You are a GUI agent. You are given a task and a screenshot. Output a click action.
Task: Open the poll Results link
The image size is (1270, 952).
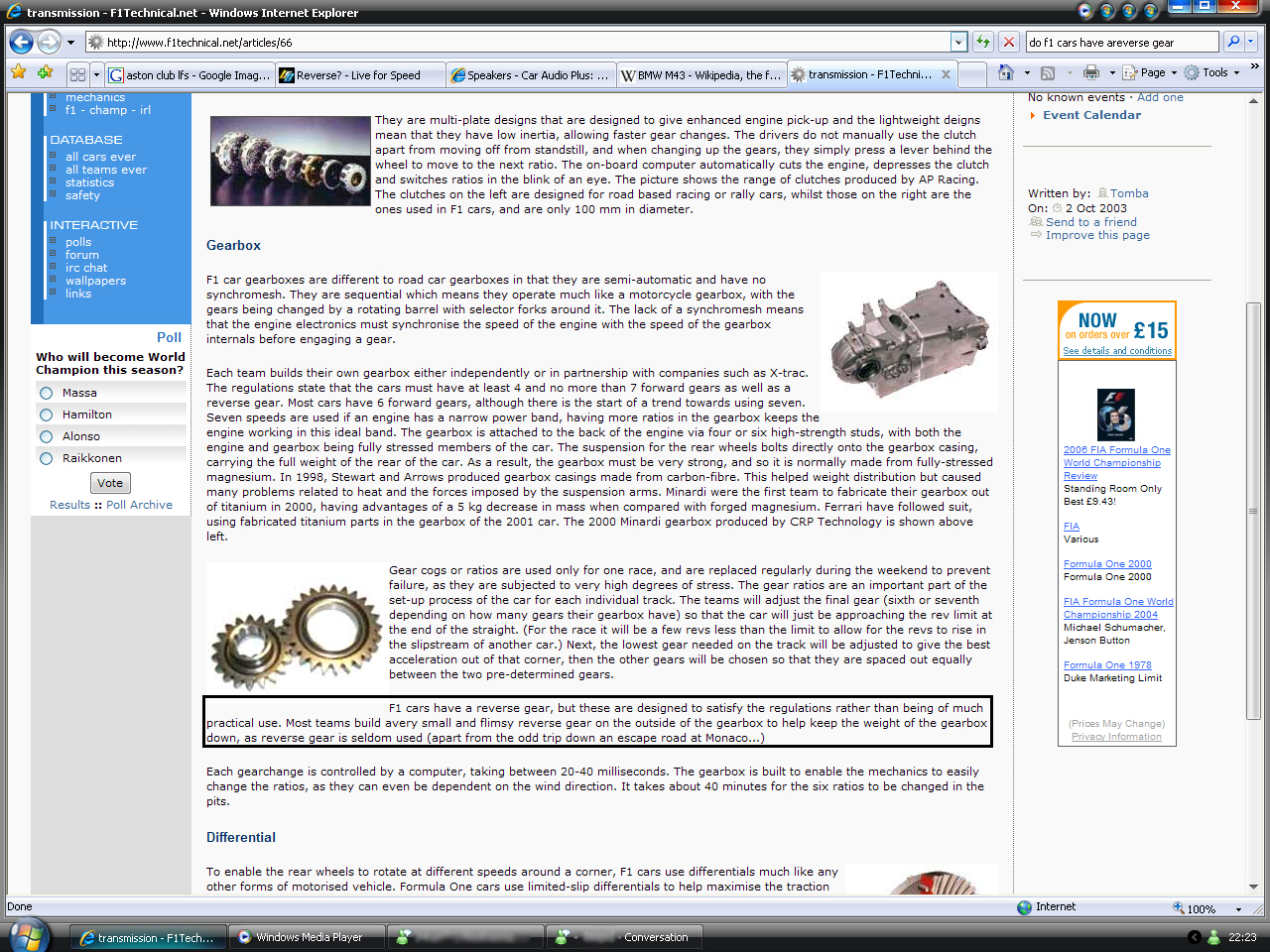tap(69, 505)
